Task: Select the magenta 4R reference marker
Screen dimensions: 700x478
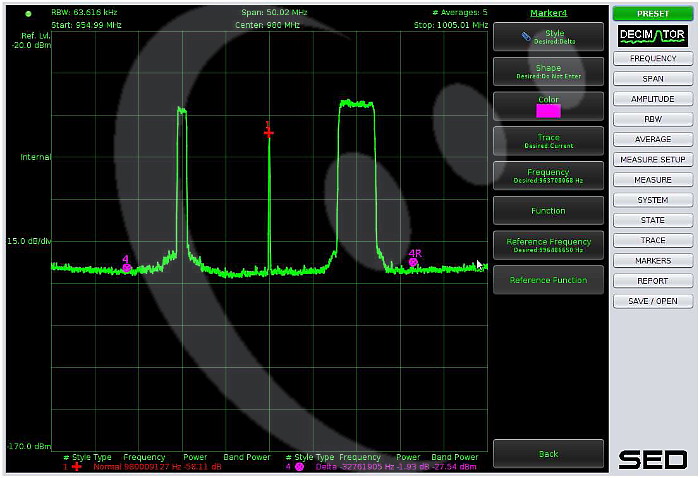Action: (x=413, y=262)
